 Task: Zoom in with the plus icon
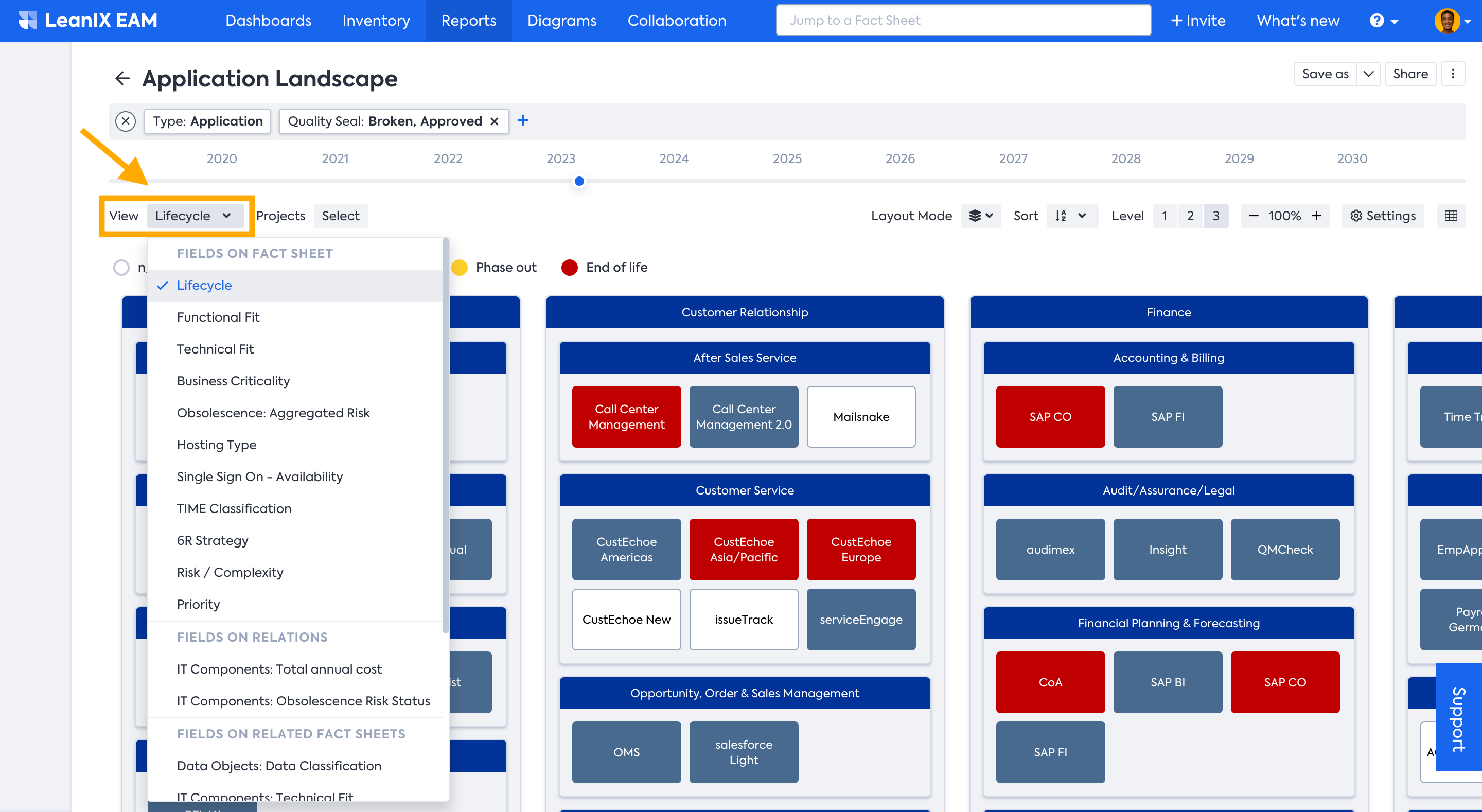tap(1316, 216)
